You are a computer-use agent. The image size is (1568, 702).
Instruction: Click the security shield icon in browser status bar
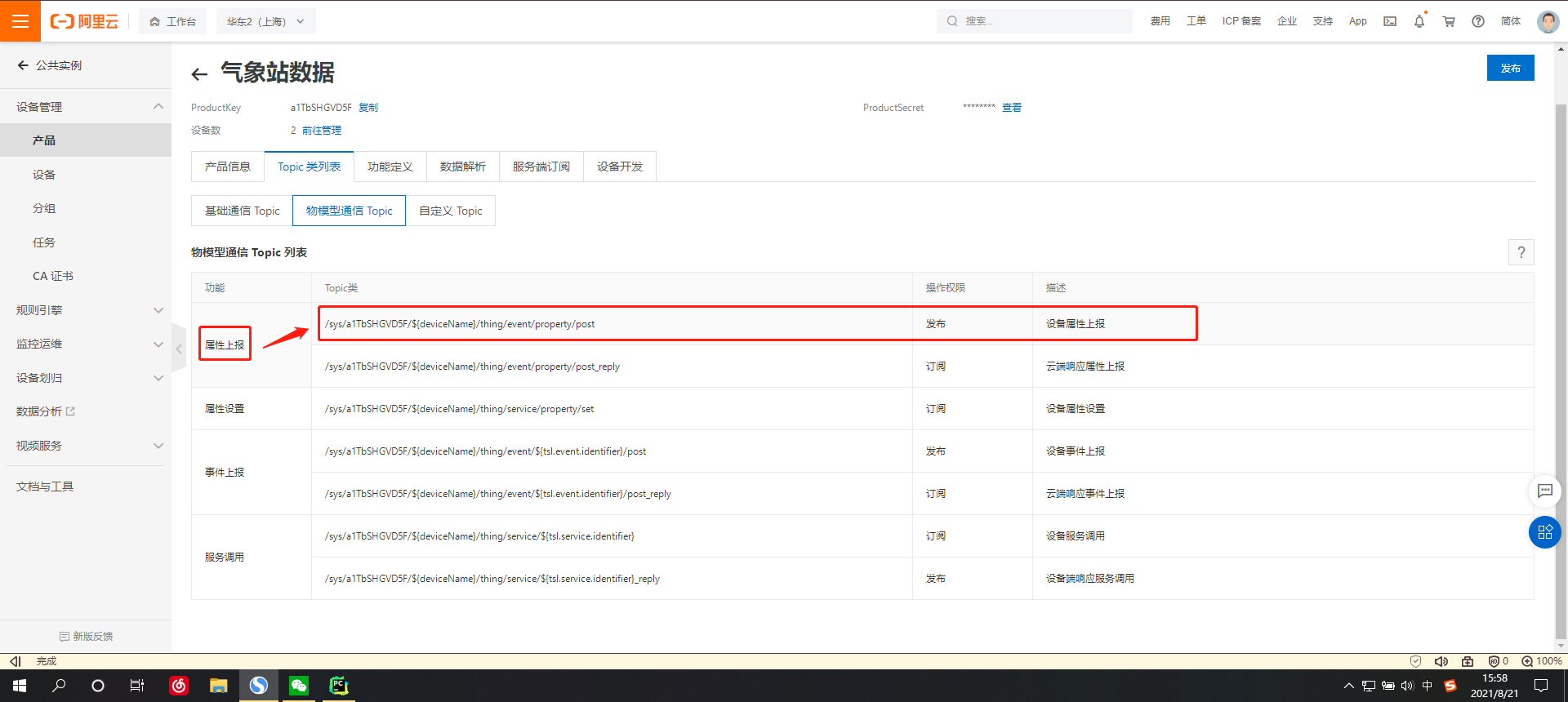(x=1415, y=661)
